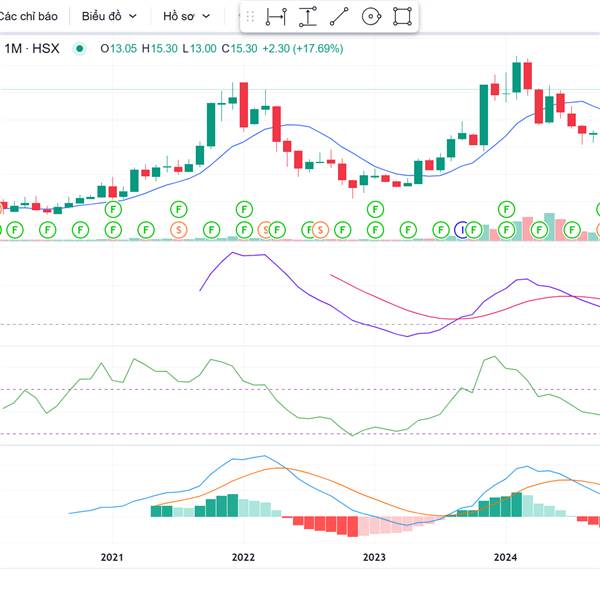The width and height of the screenshot is (600, 600).
Task: Click the large red candle at early 2022
Action: pyautogui.click(x=244, y=105)
